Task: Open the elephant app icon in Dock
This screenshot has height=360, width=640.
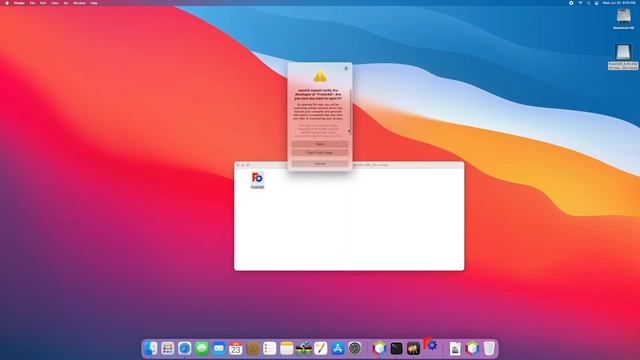Action: point(413,348)
